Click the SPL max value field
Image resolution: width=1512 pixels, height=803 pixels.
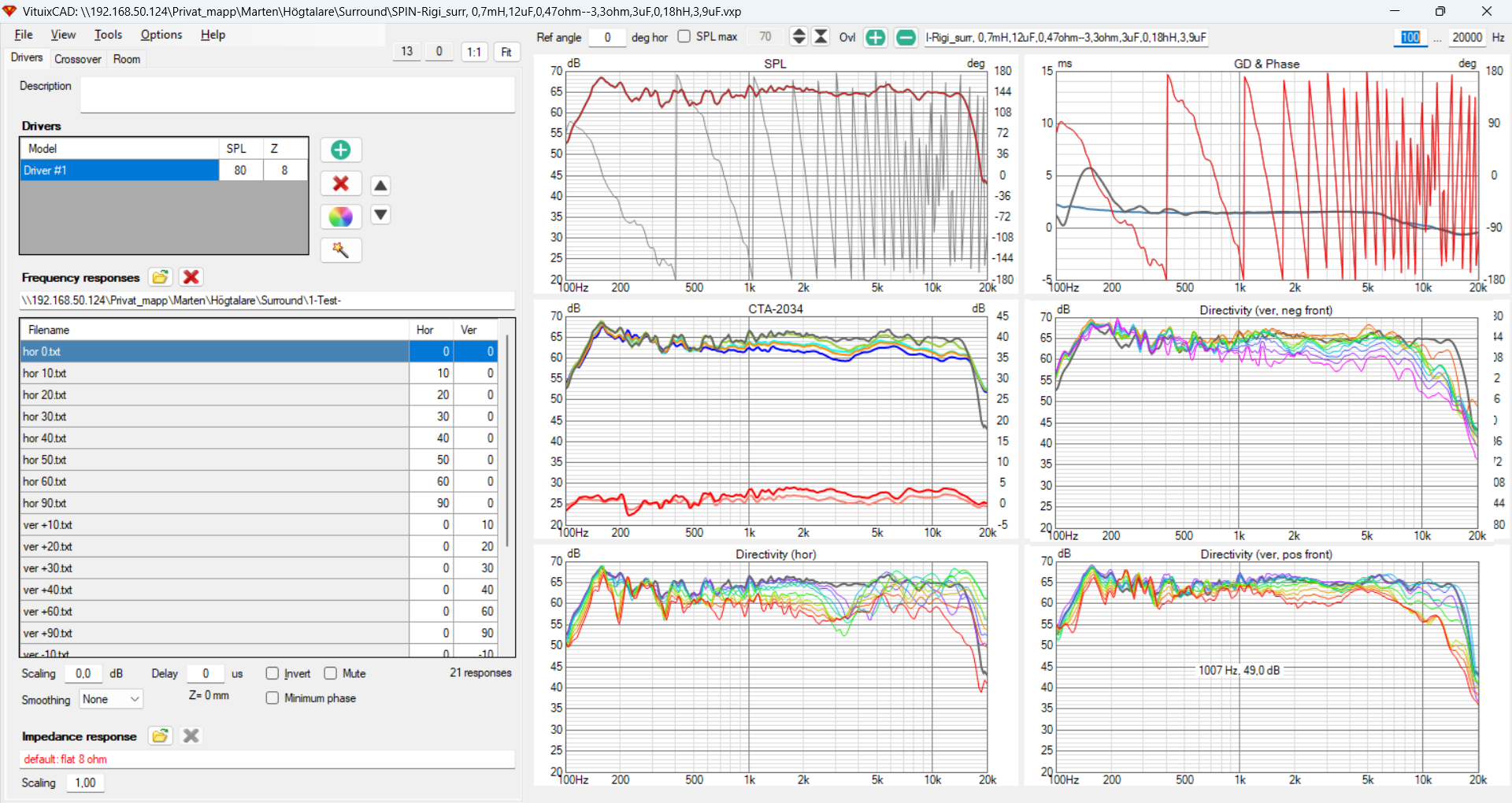click(x=765, y=37)
